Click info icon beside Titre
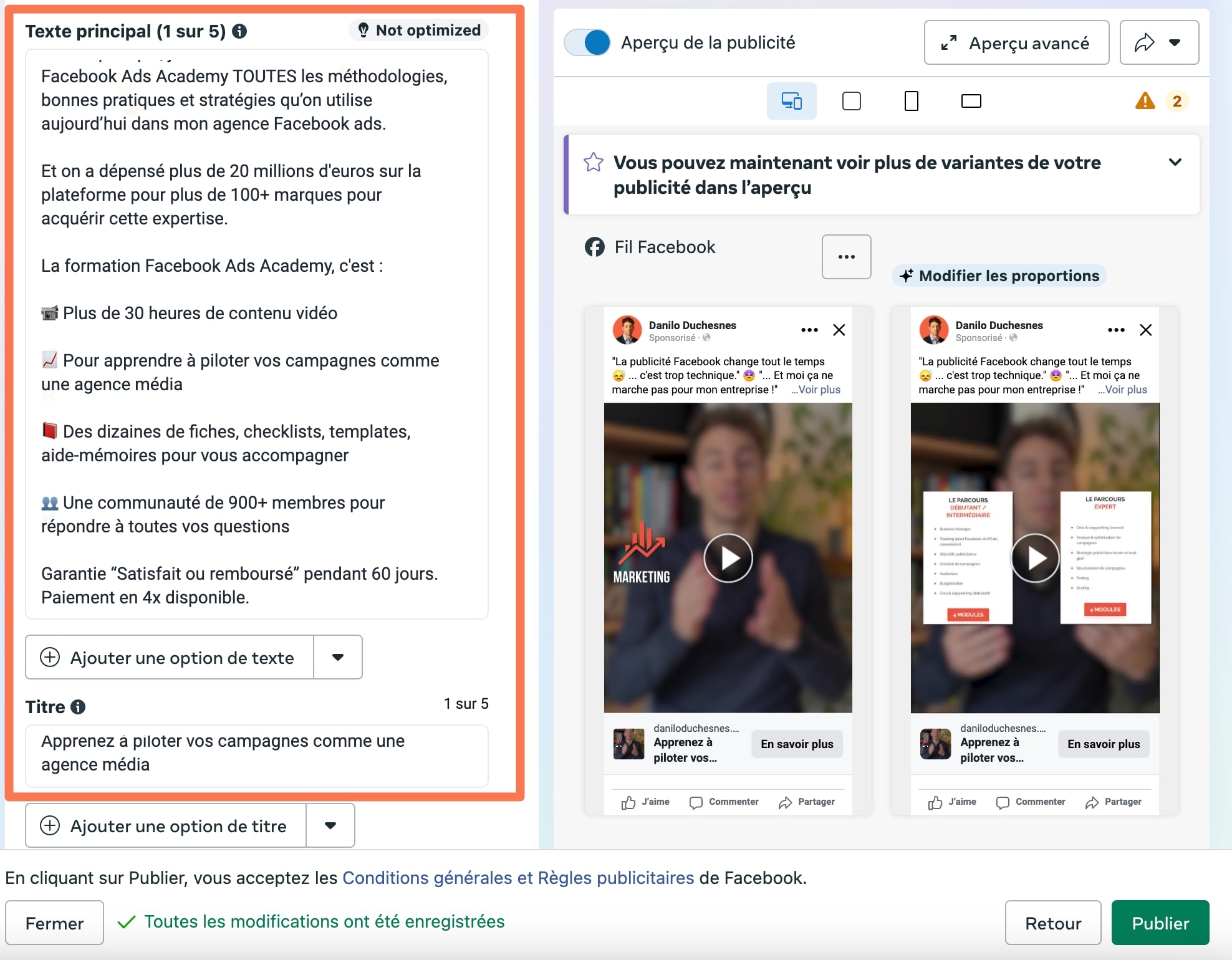Screen dimensions: 1232x960 78,707
